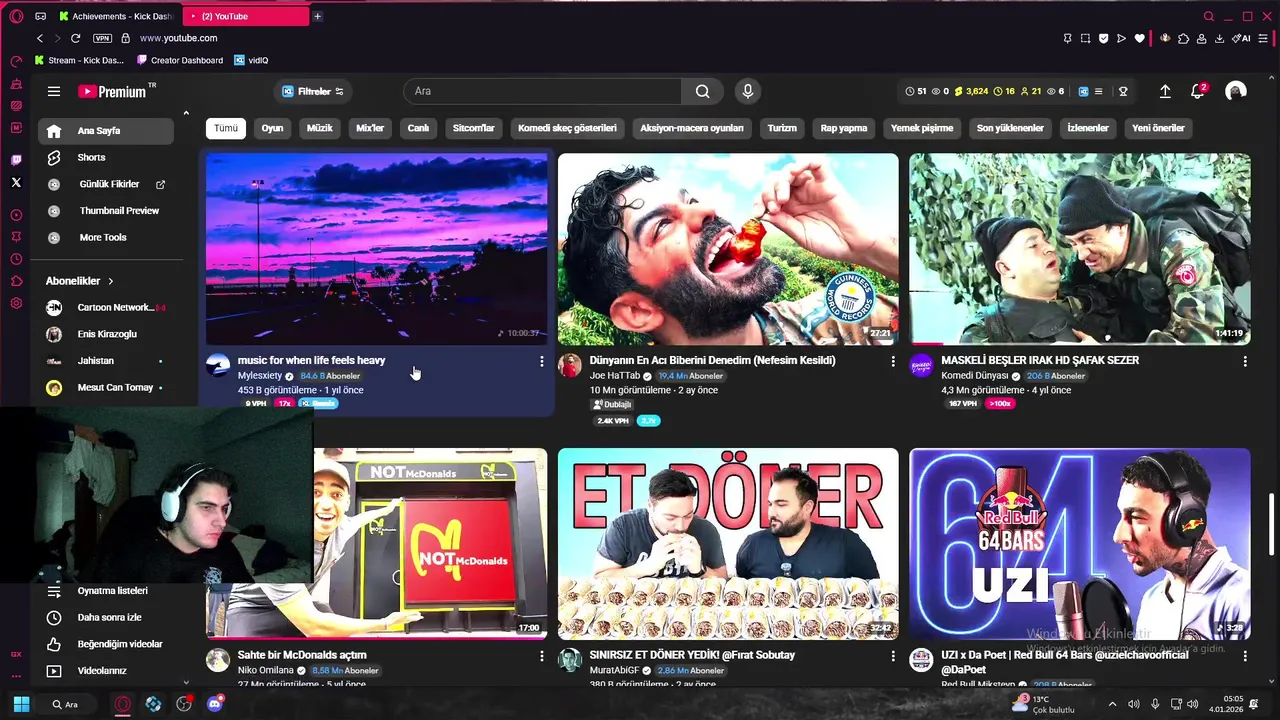Open X (Twitter) in Opera sidebar

pyautogui.click(x=16, y=182)
